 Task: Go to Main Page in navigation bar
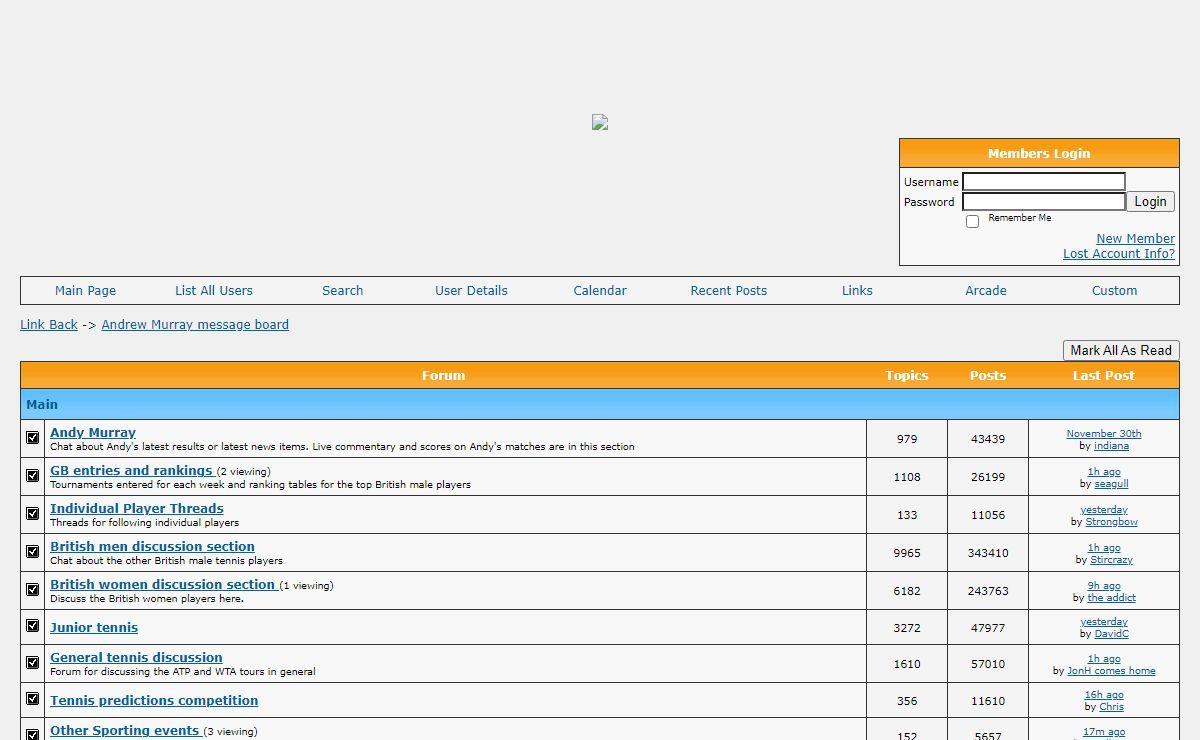[x=85, y=290]
